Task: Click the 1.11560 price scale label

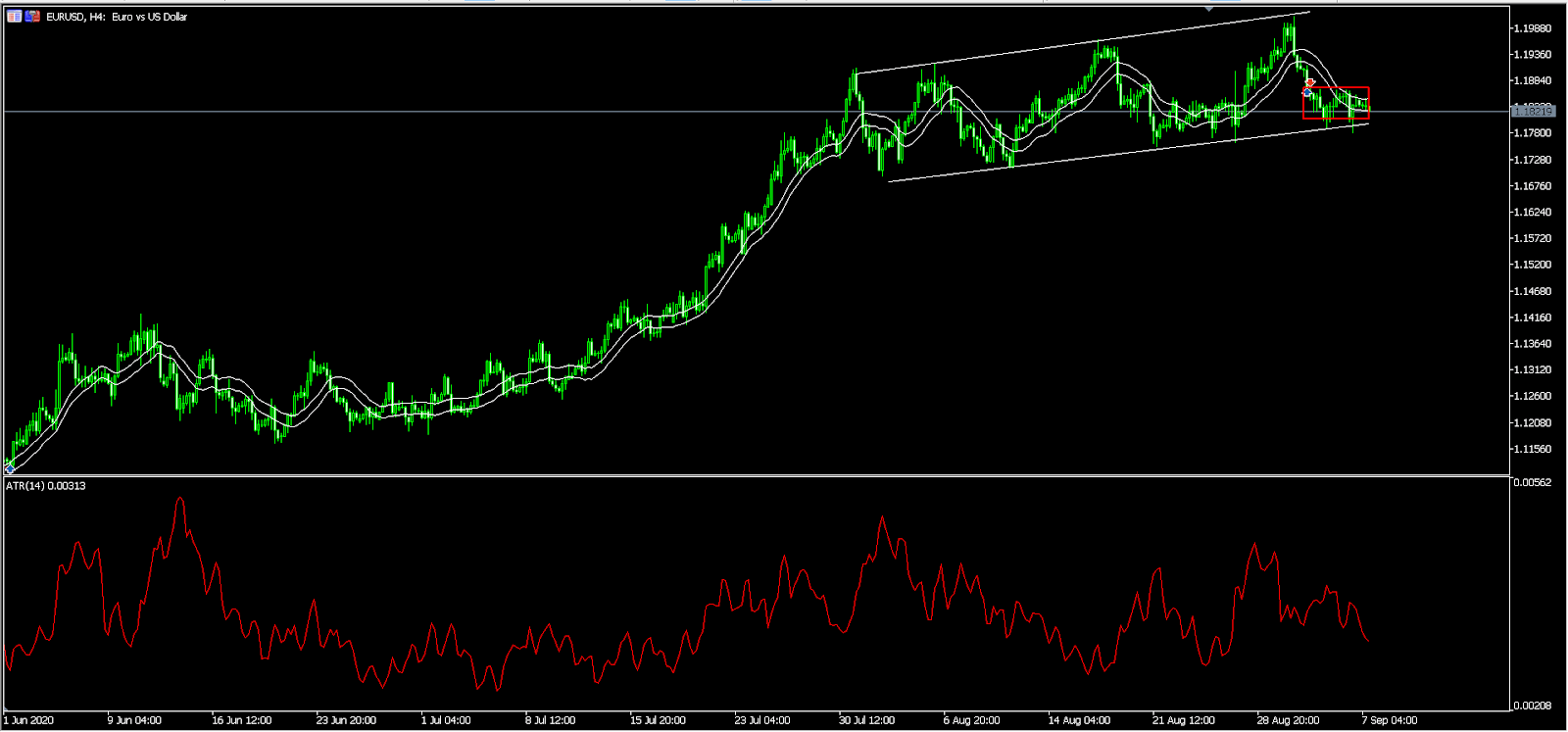Action: 1533,449
